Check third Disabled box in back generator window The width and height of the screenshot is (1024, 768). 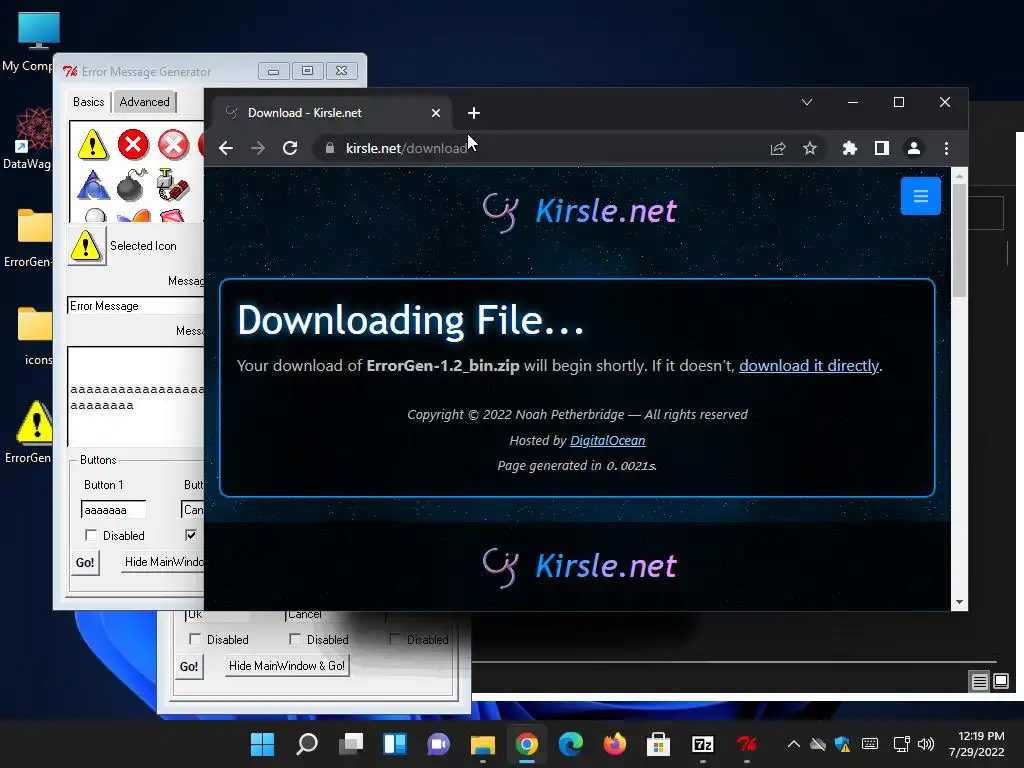(x=394, y=639)
